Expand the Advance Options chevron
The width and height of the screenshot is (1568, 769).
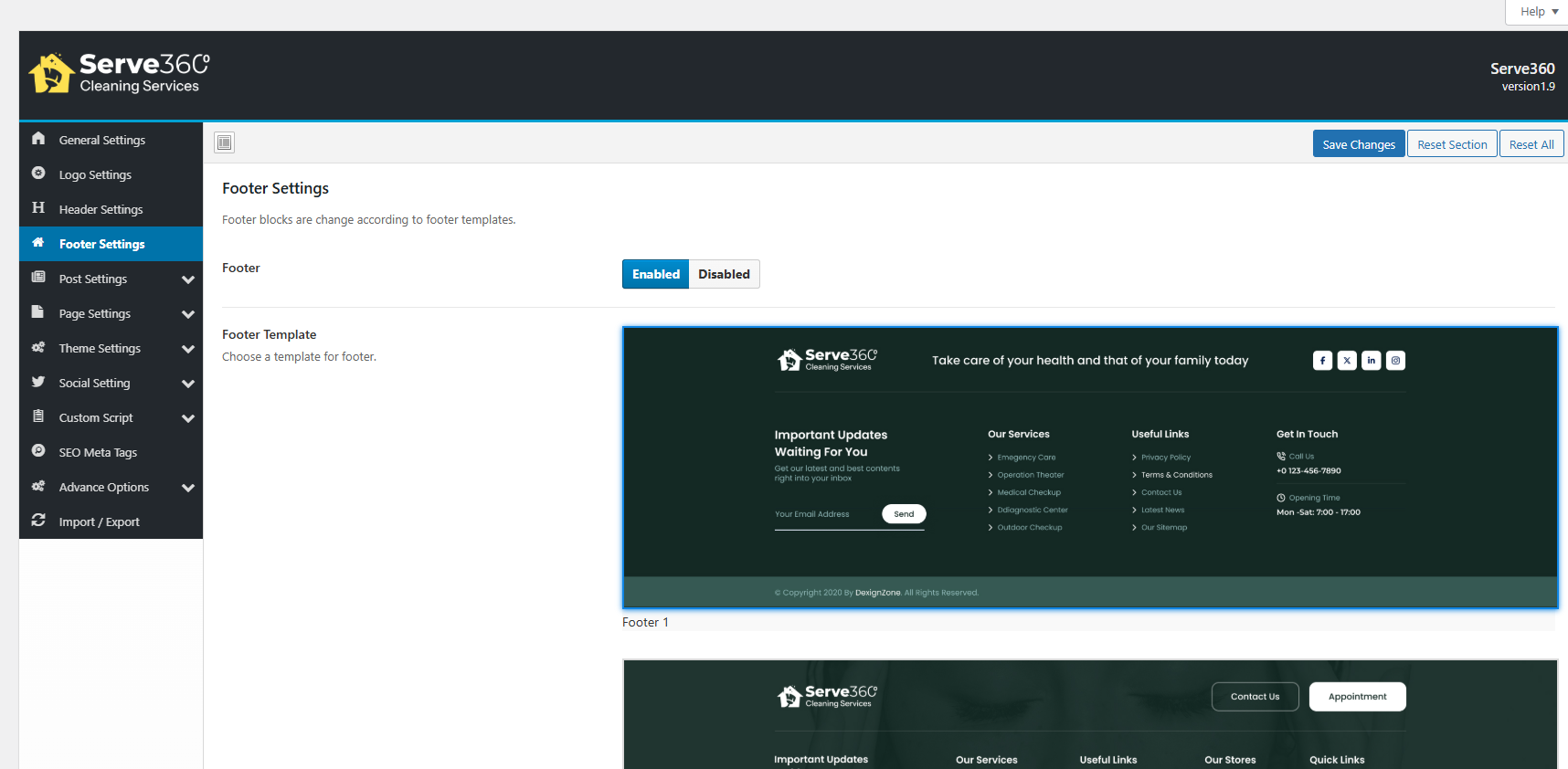[x=188, y=488]
